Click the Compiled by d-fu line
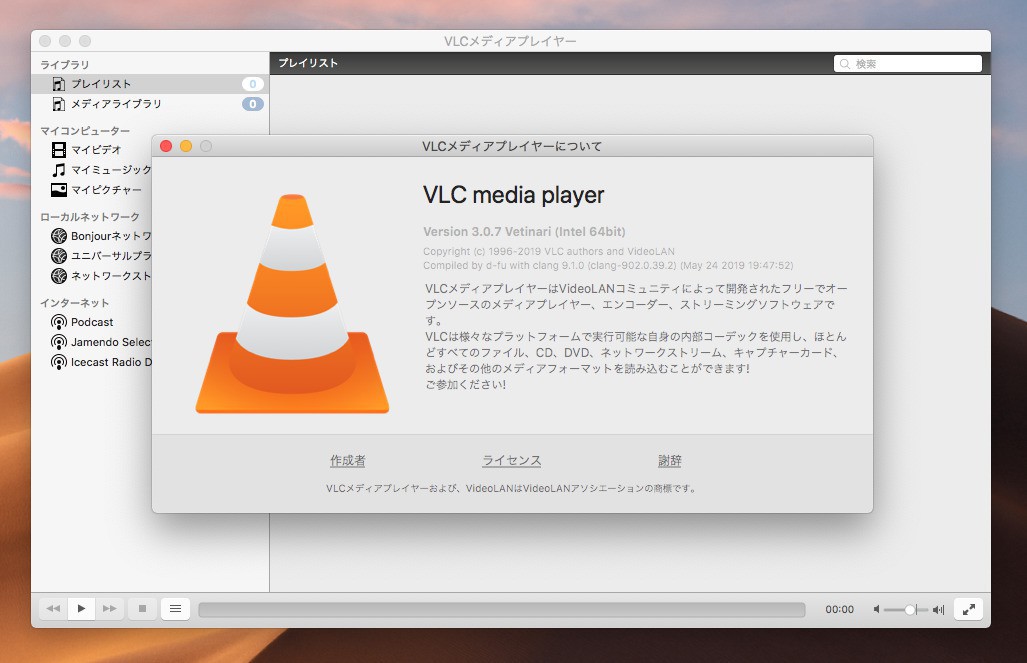The width and height of the screenshot is (1027, 663). pos(608,265)
